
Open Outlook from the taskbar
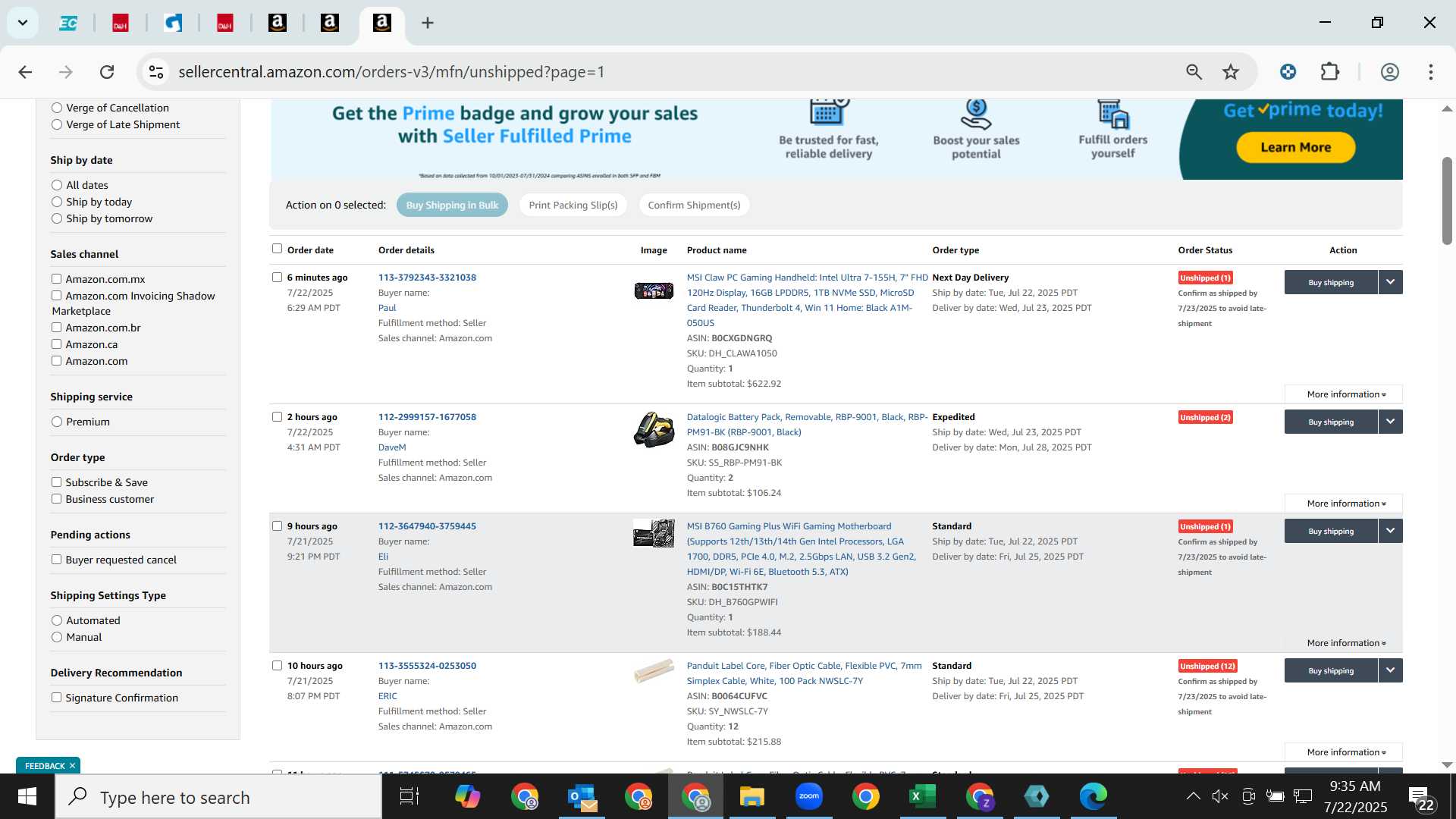tap(582, 797)
